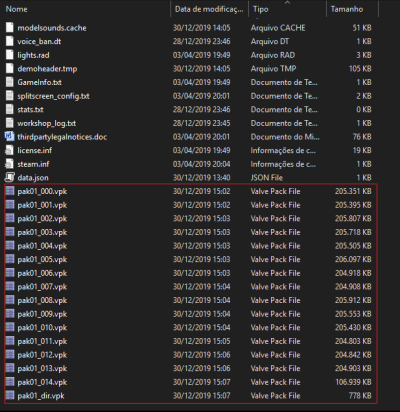The width and height of the screenshot is (400, 412).
Task: Click the GameInfo.txt text file icon
Action: coord(10,82)
